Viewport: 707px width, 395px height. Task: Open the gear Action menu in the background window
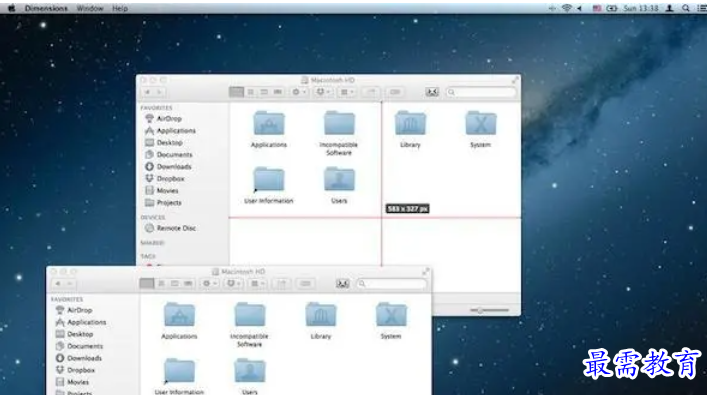coord(299,92)
